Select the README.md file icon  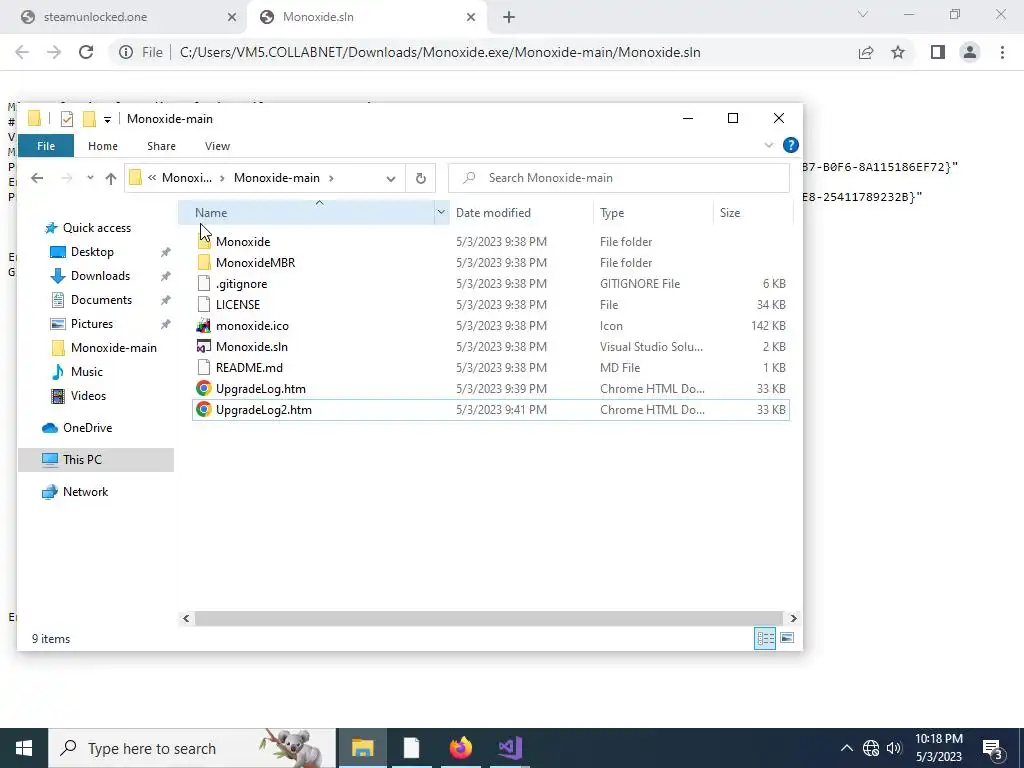pyautogui.click(x=204, y=367)
